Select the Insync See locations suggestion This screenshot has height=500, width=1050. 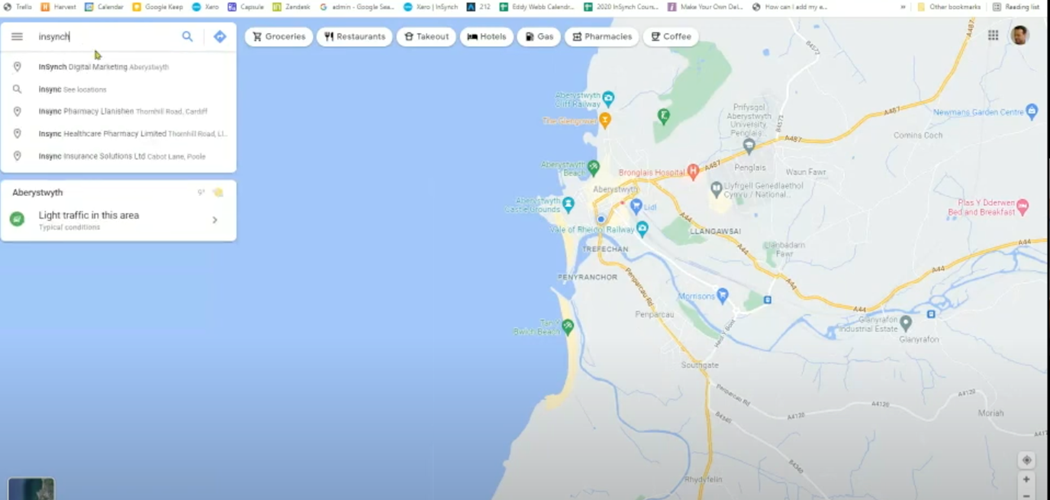point(72,89)
